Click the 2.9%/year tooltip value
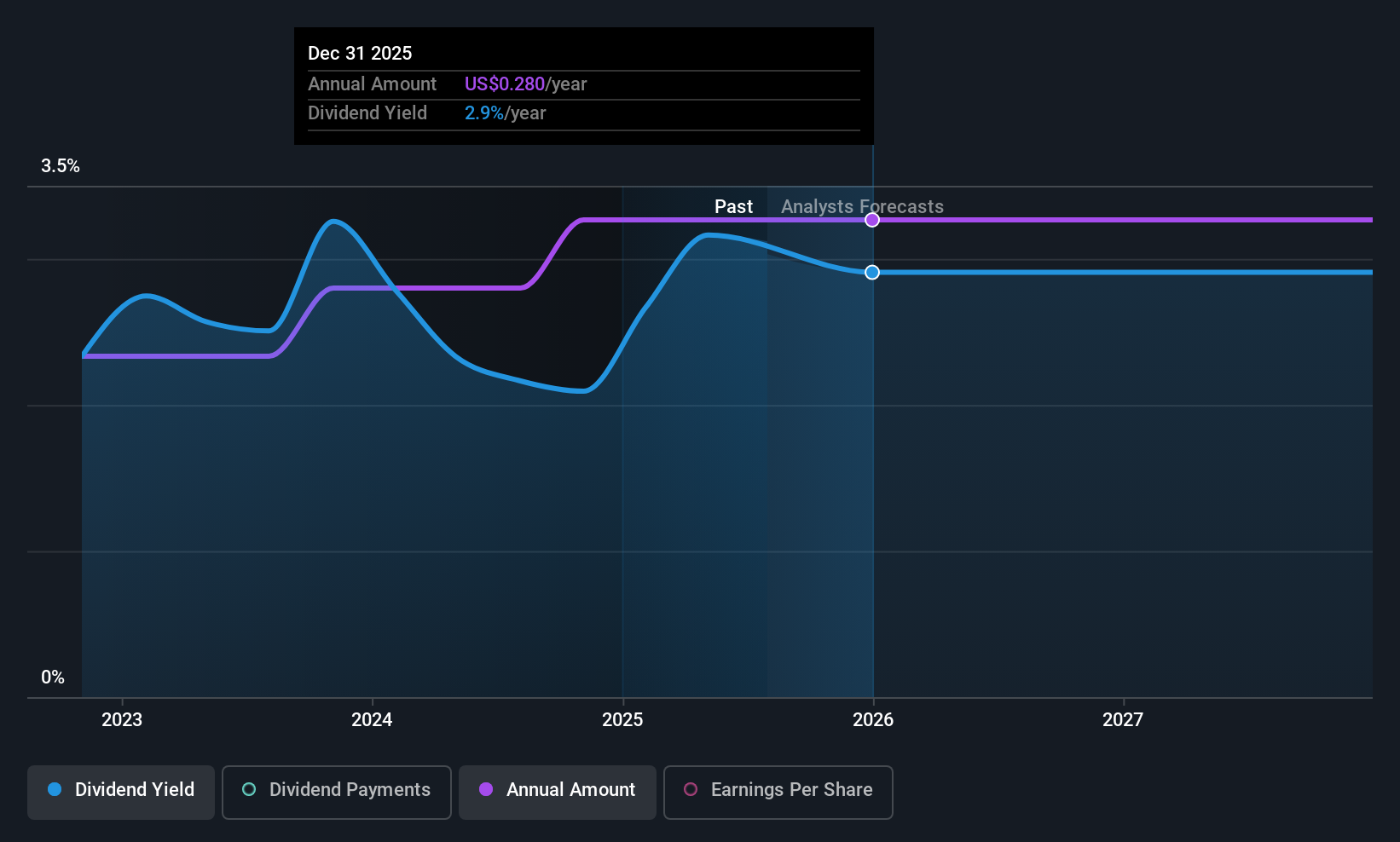This screenshot has width=1400, height=842. click(x=505, y=112)
